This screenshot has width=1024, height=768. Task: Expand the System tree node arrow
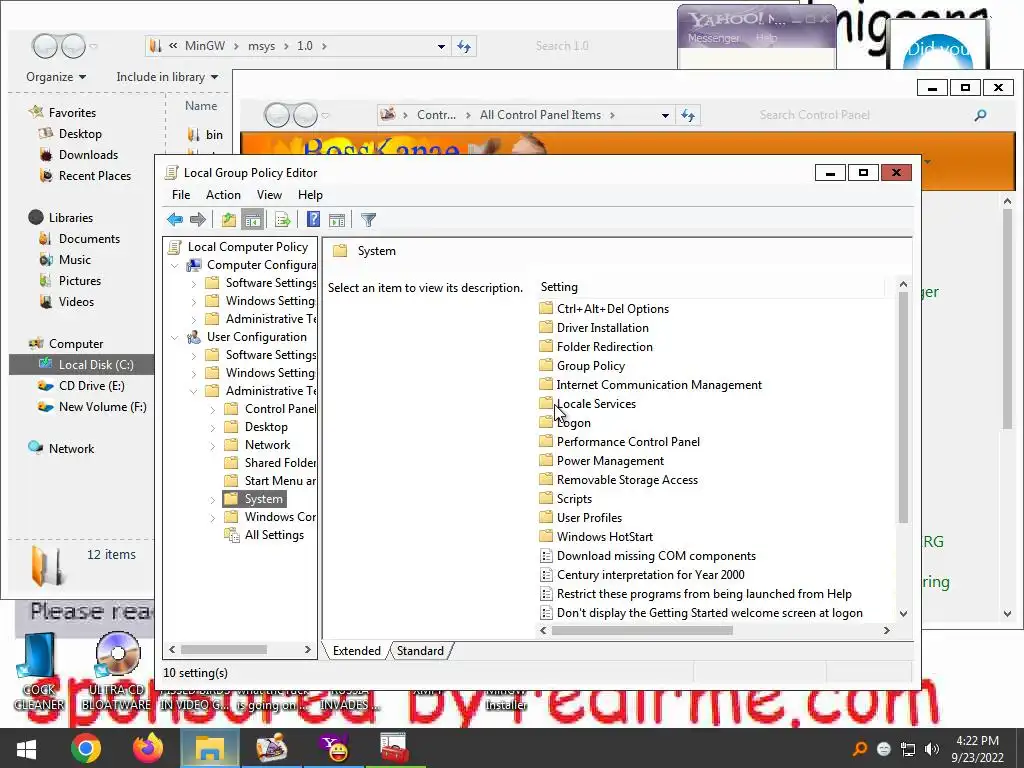tap(213, 500)
